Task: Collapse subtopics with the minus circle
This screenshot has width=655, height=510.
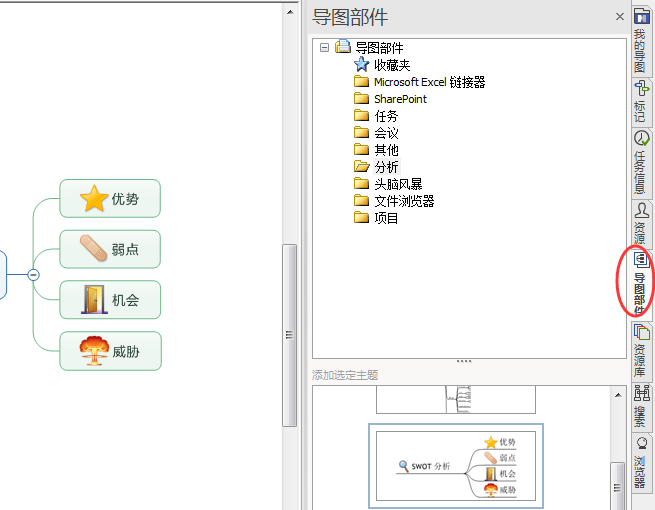Action: point(33,275)
